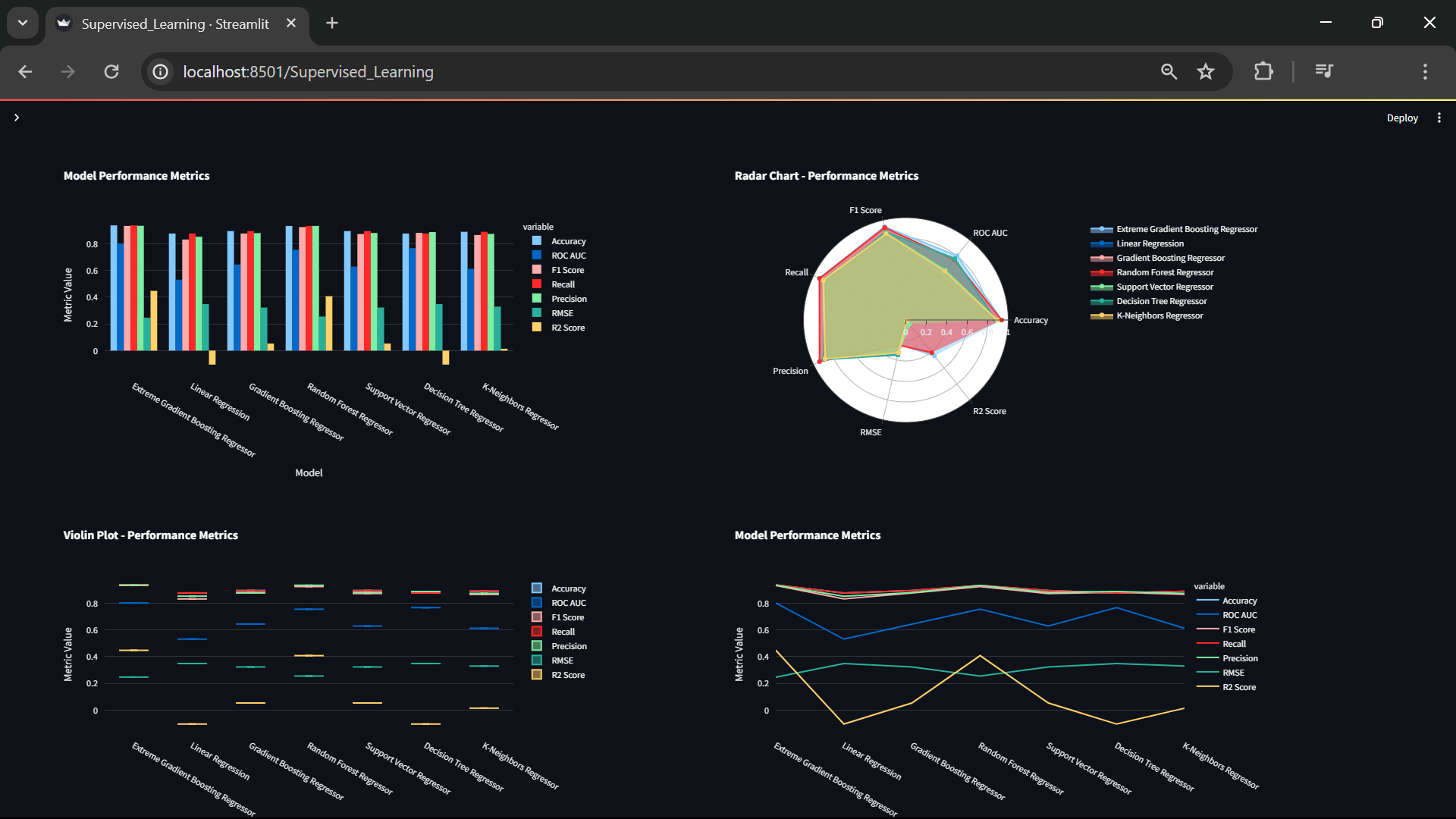Open the tab search dropdown in the corner
Screen dimensions: 1456x819
point(22,23)
